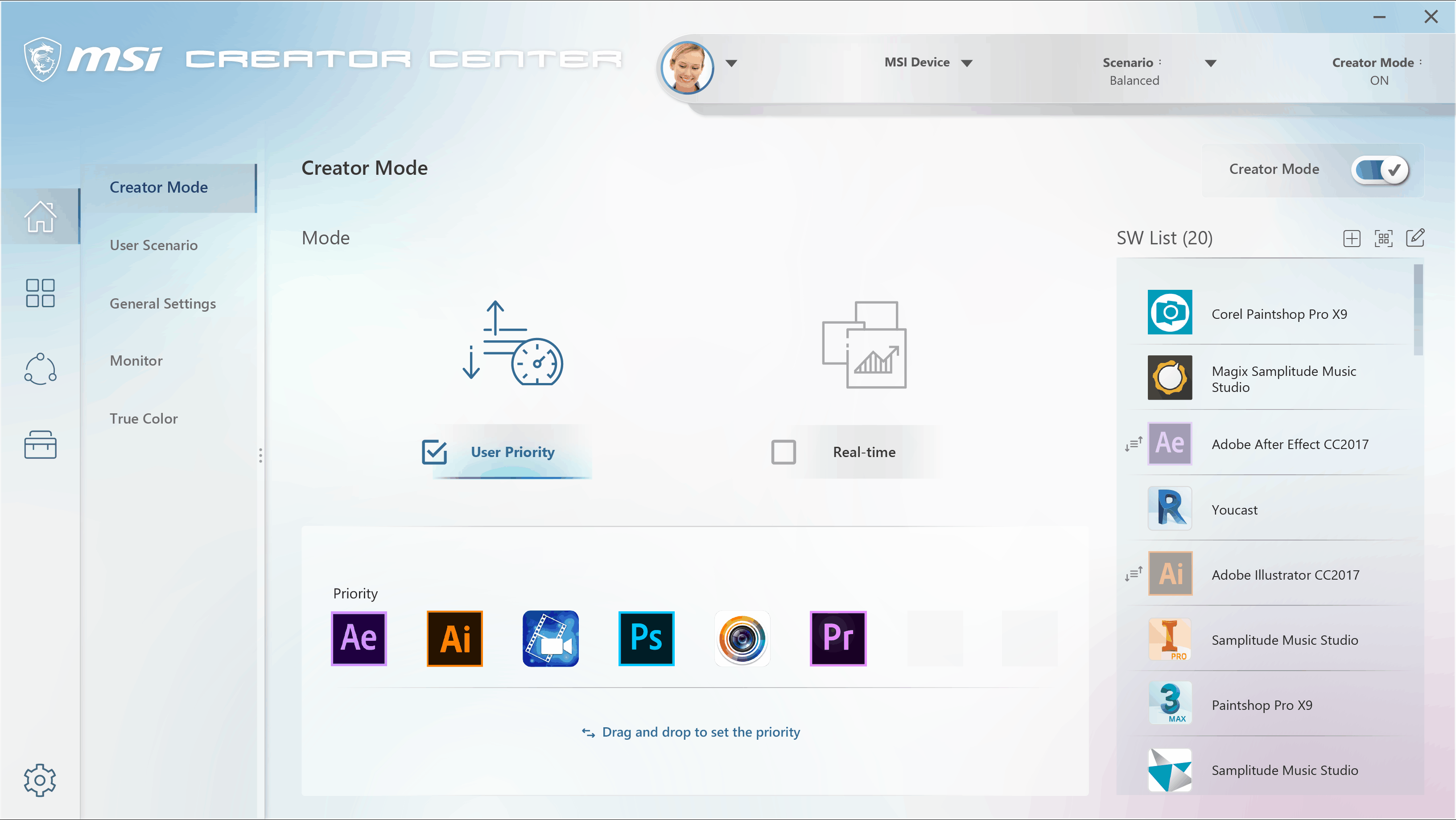This screenshot has height=820, width=1456.
Task: Select Youcast entry text
Action: coord(1234,510)
